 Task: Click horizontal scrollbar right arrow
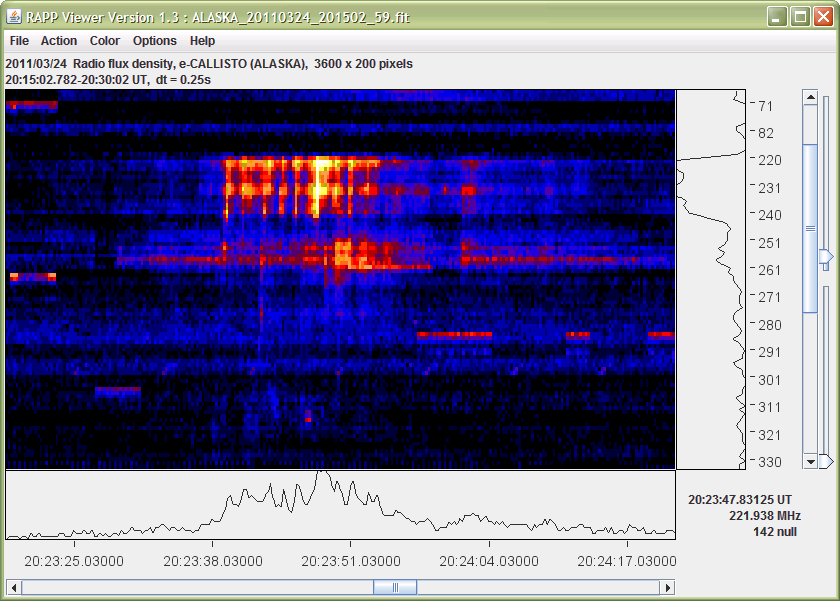(x=668, y=588)
